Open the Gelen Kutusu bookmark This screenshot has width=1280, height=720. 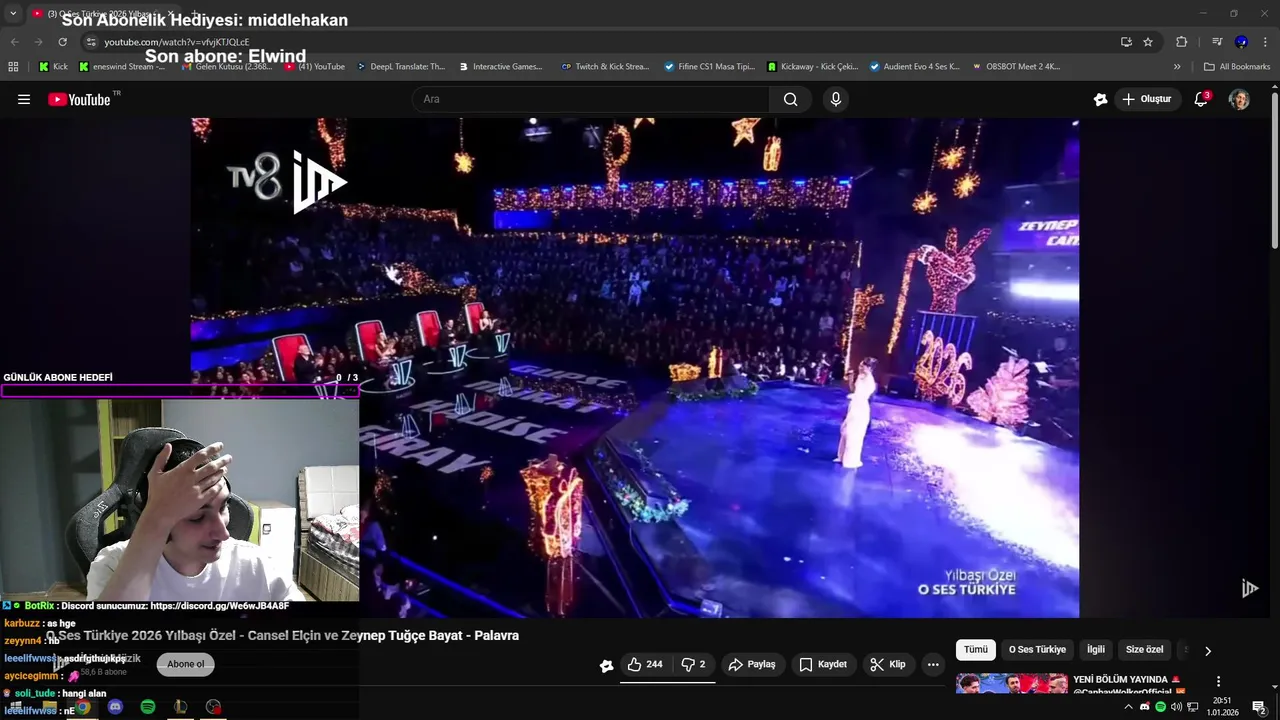[226, 67]
